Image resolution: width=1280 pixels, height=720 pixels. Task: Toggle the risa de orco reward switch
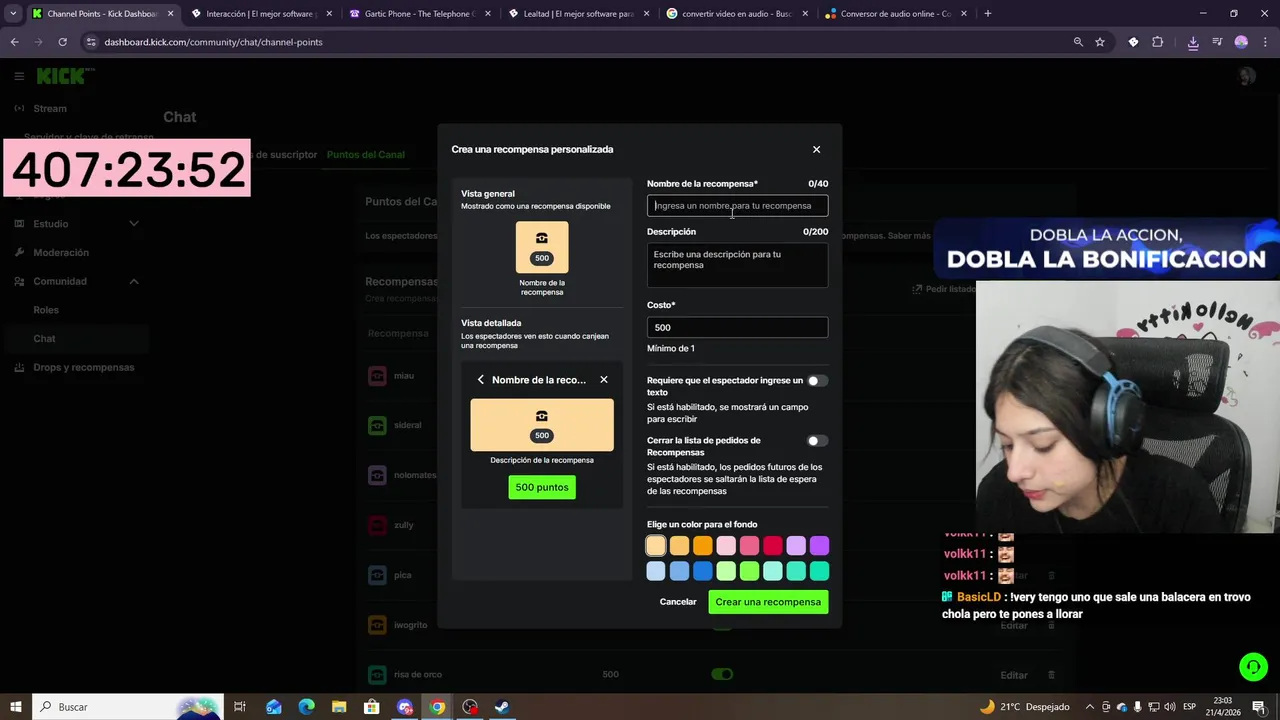(721, 674)
